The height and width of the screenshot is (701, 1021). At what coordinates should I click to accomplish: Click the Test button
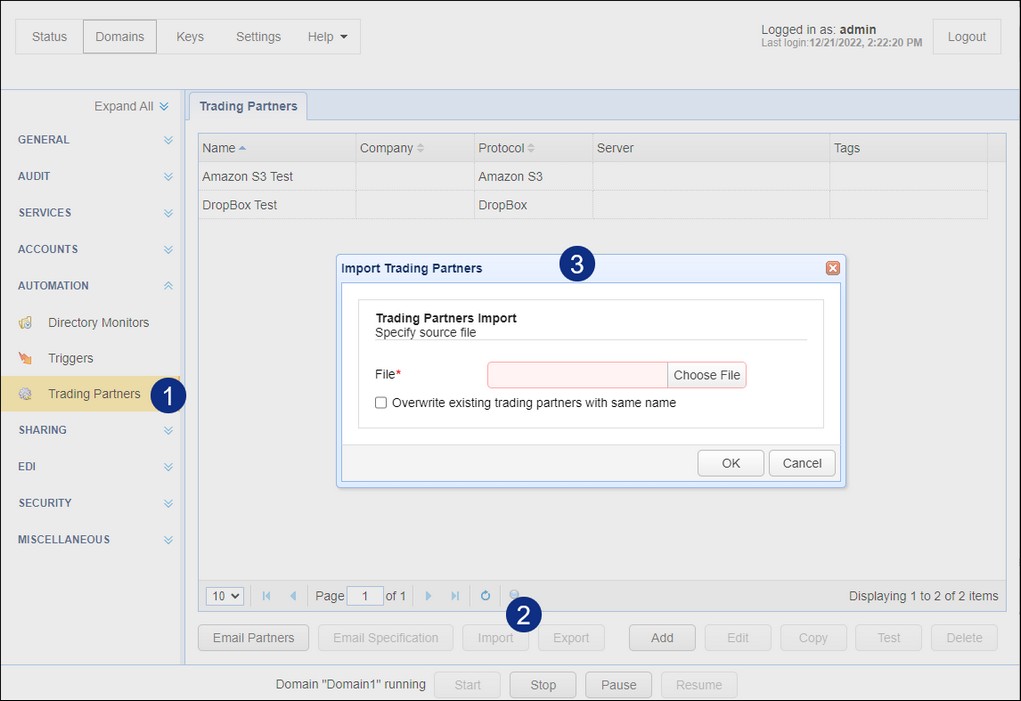[x=889, y=638]
